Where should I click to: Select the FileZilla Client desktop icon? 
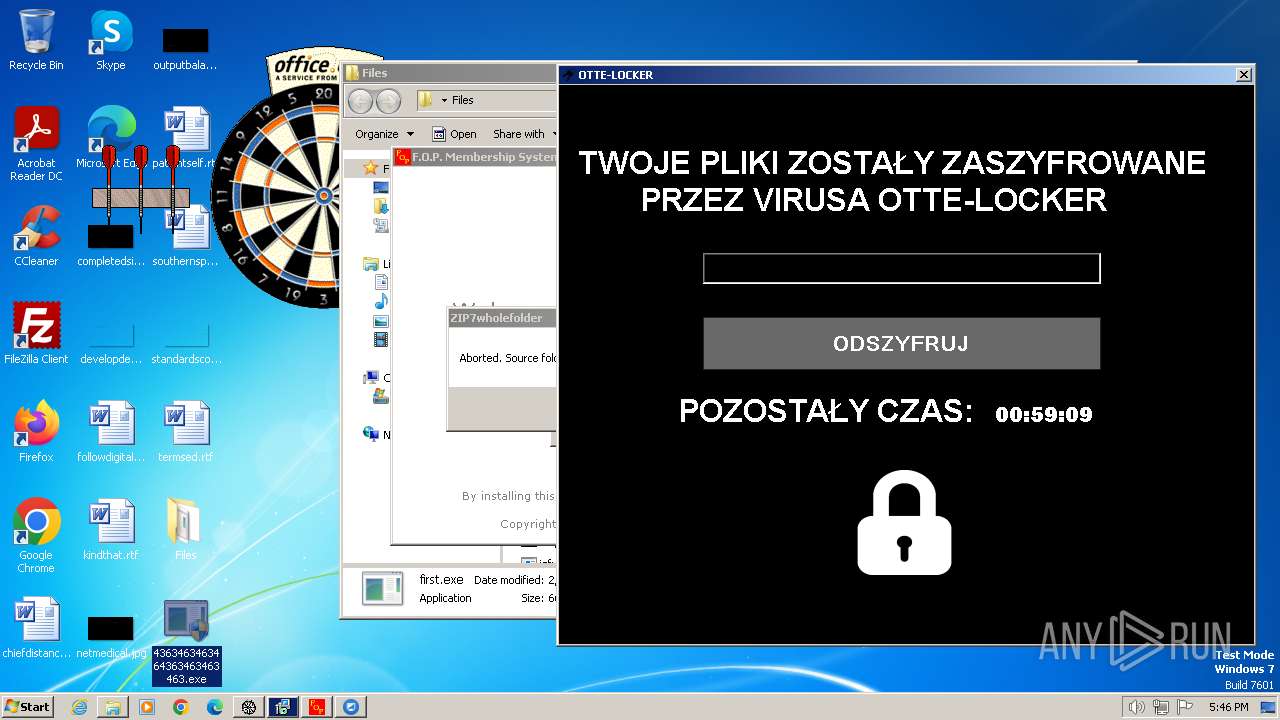pyautogui.click(x=36, y=334)
